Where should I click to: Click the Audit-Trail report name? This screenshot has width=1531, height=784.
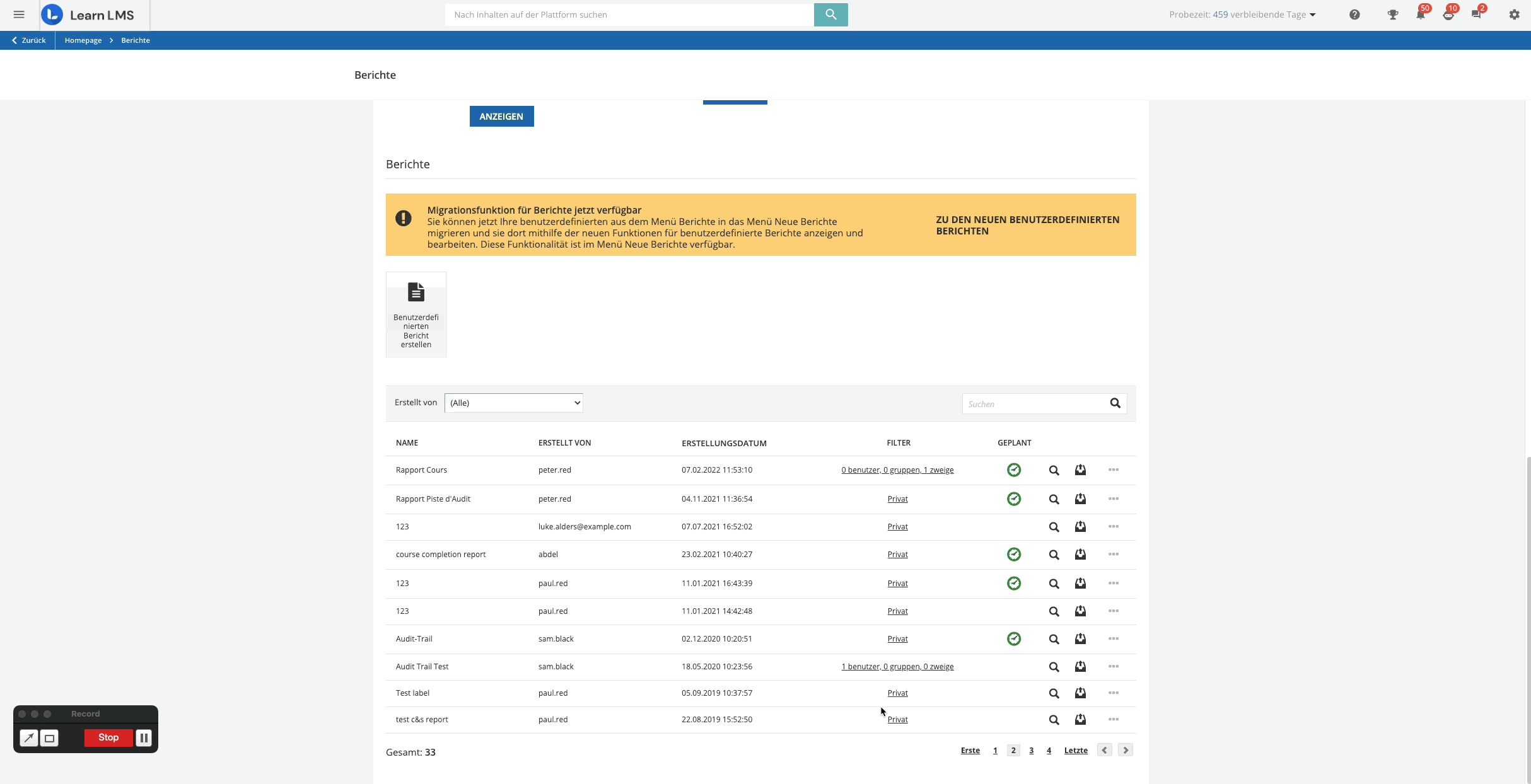click(x=414, y=639)
